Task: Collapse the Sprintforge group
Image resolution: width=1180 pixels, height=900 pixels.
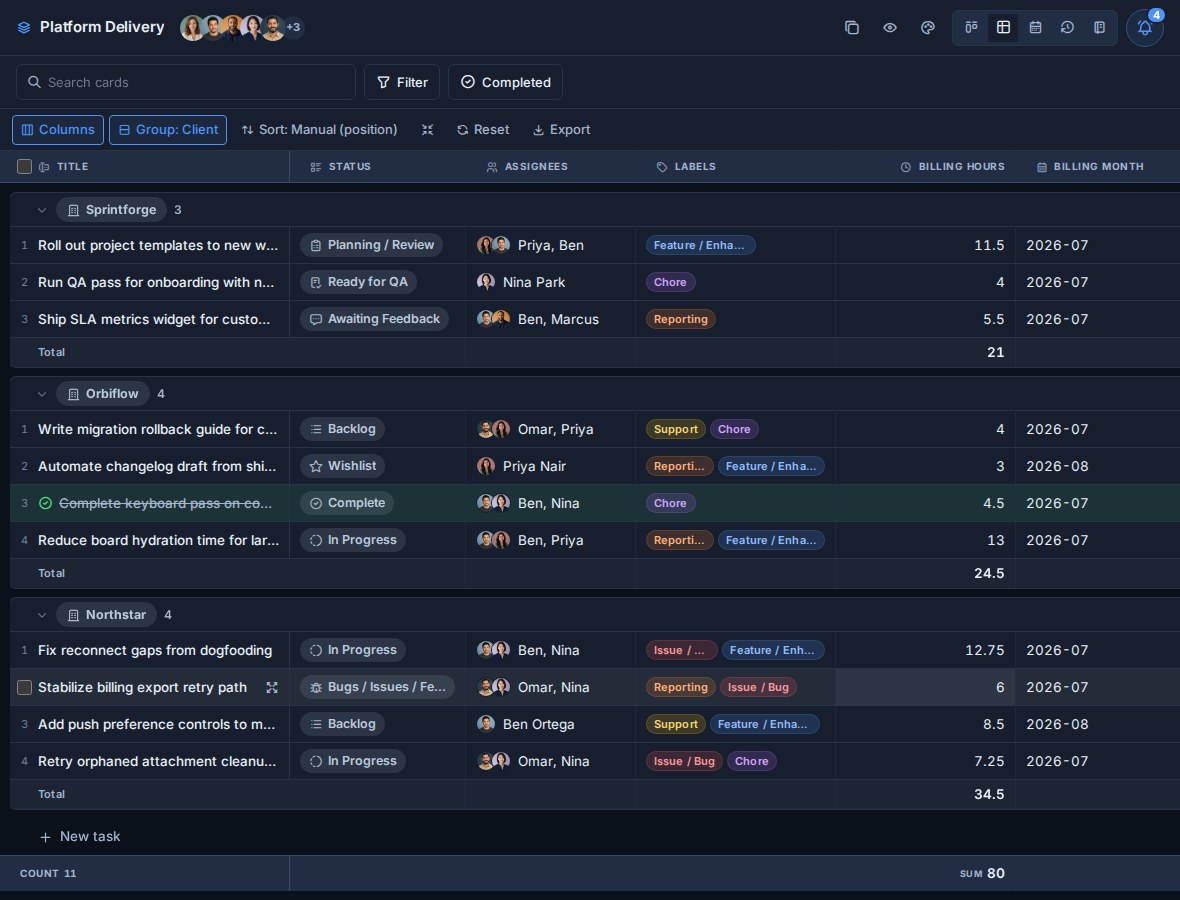Action: tap(41, 210)
